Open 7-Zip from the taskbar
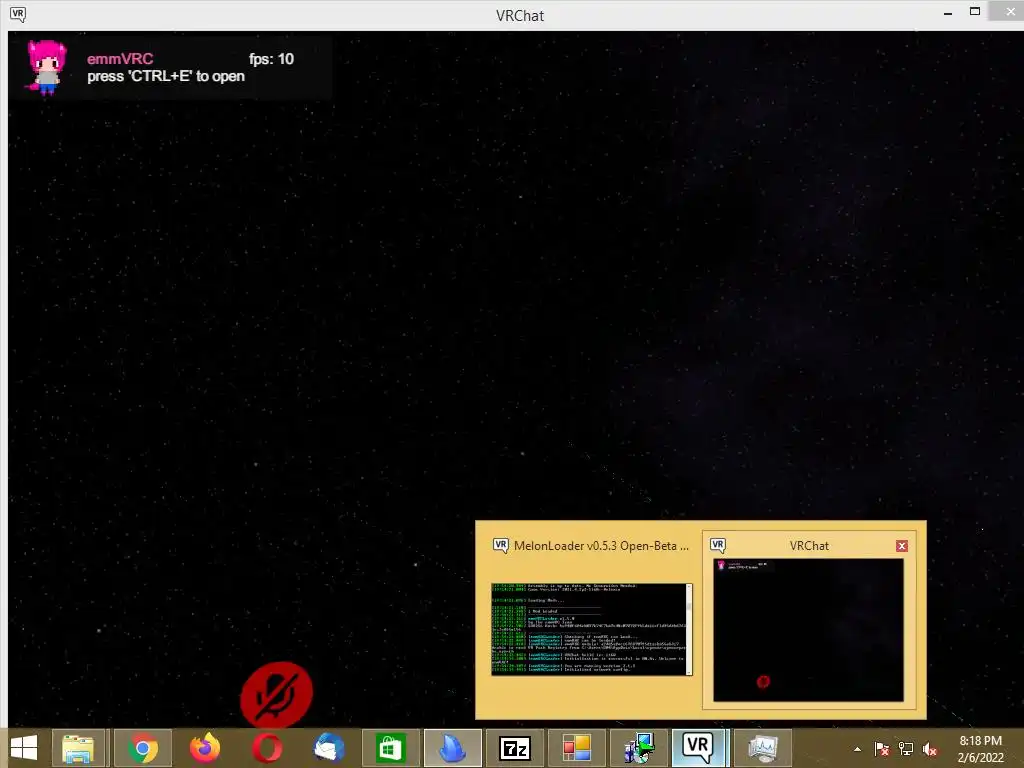1024x768 pixels. point(515,748)
